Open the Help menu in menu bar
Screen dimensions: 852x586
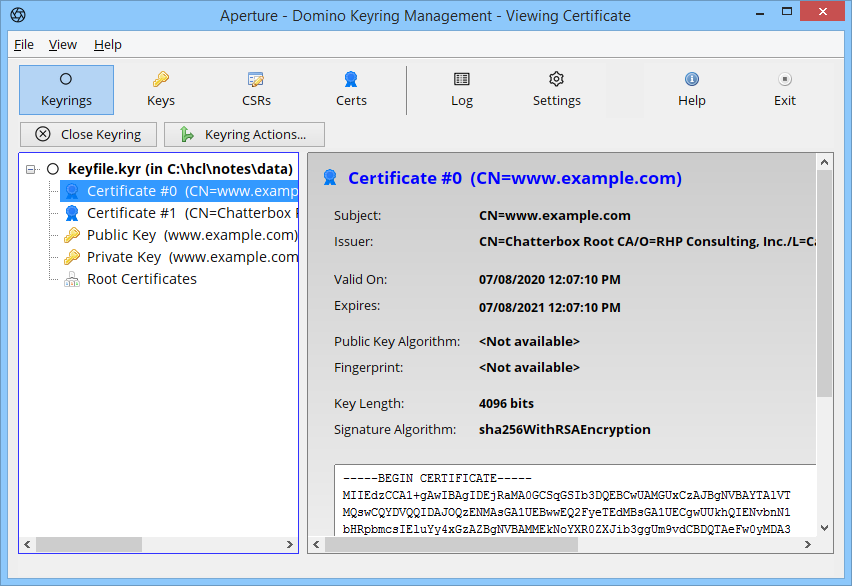click(108, 45)
